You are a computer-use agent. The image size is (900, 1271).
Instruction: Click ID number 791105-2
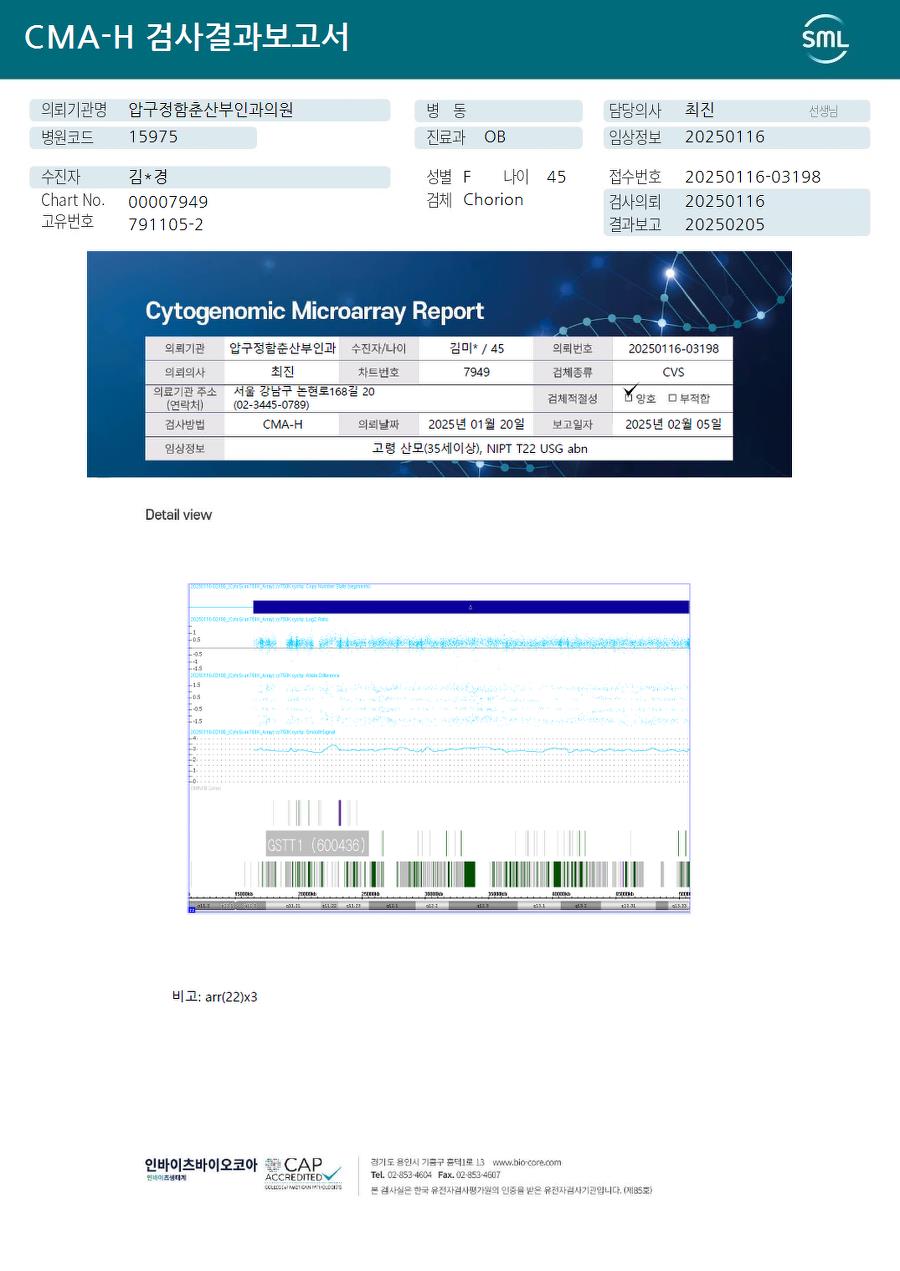click(x=166, y=225)
